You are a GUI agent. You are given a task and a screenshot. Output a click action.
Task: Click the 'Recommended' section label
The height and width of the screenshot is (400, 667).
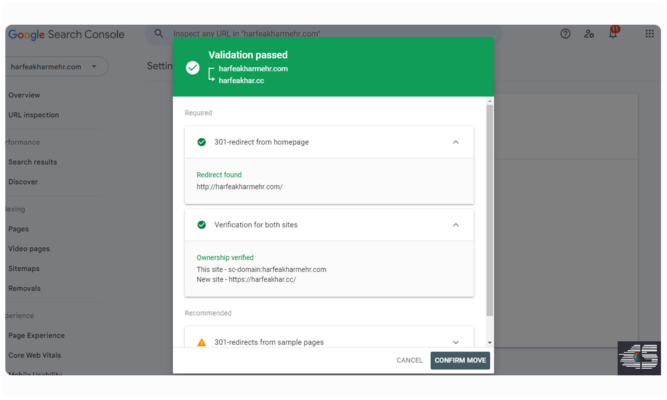pos(208,313)
